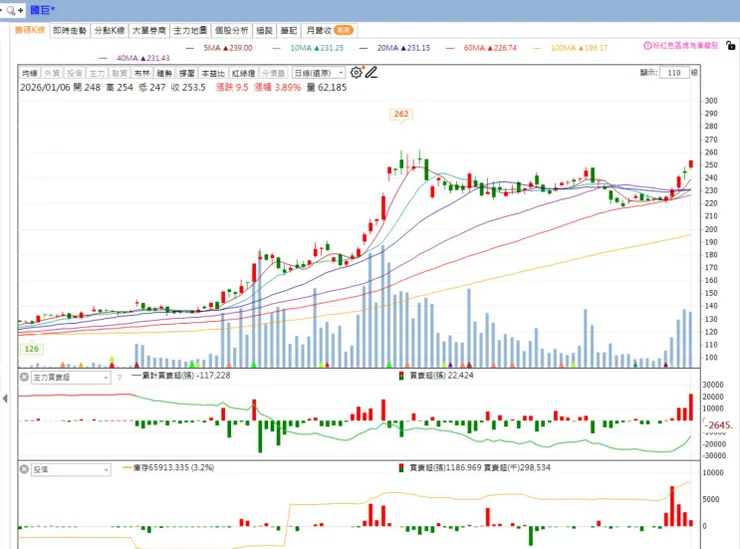740x549 pixels.
Task: Click the unlock padlock icon
Action: tap(730, 45)
